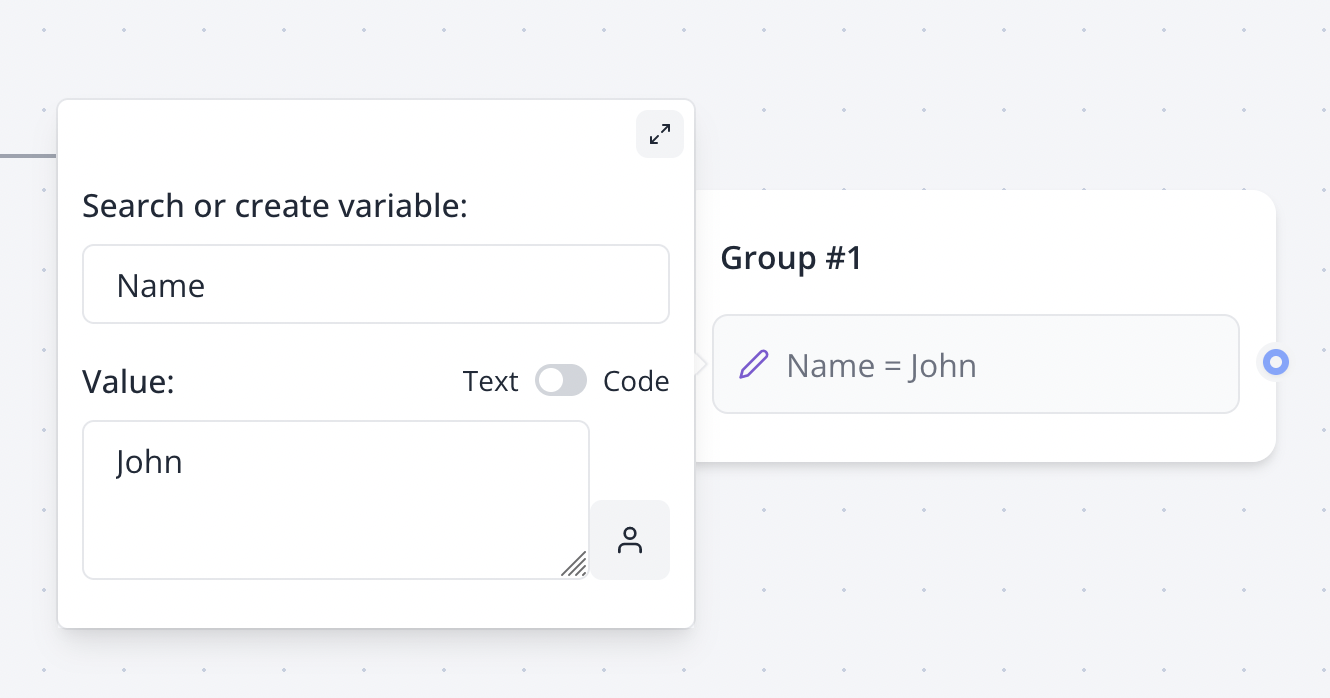Screen dimensions: 1330x698
Task: Click inside the "John" value textarea
Action: point(336,500)
